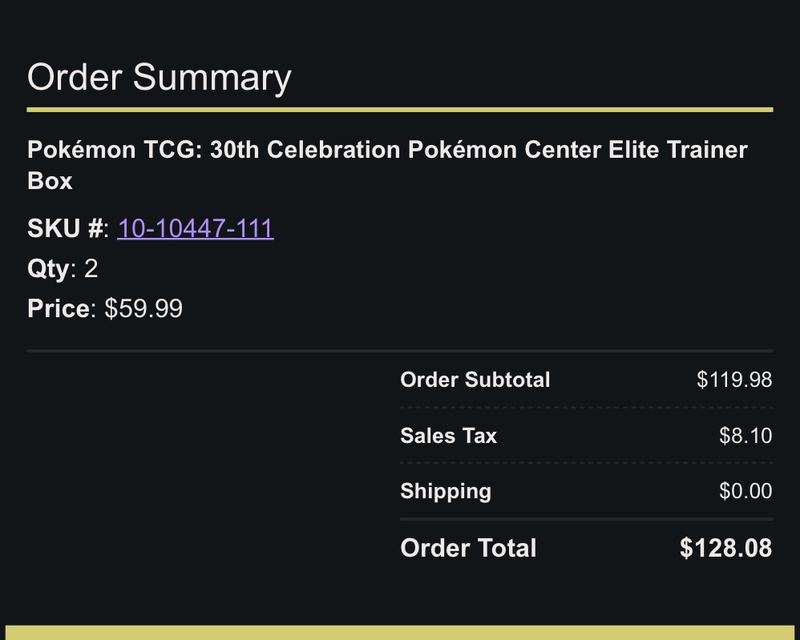Click the Order Summary heading
Viewport: 800px width, 640px height.
tap(159, 77)
